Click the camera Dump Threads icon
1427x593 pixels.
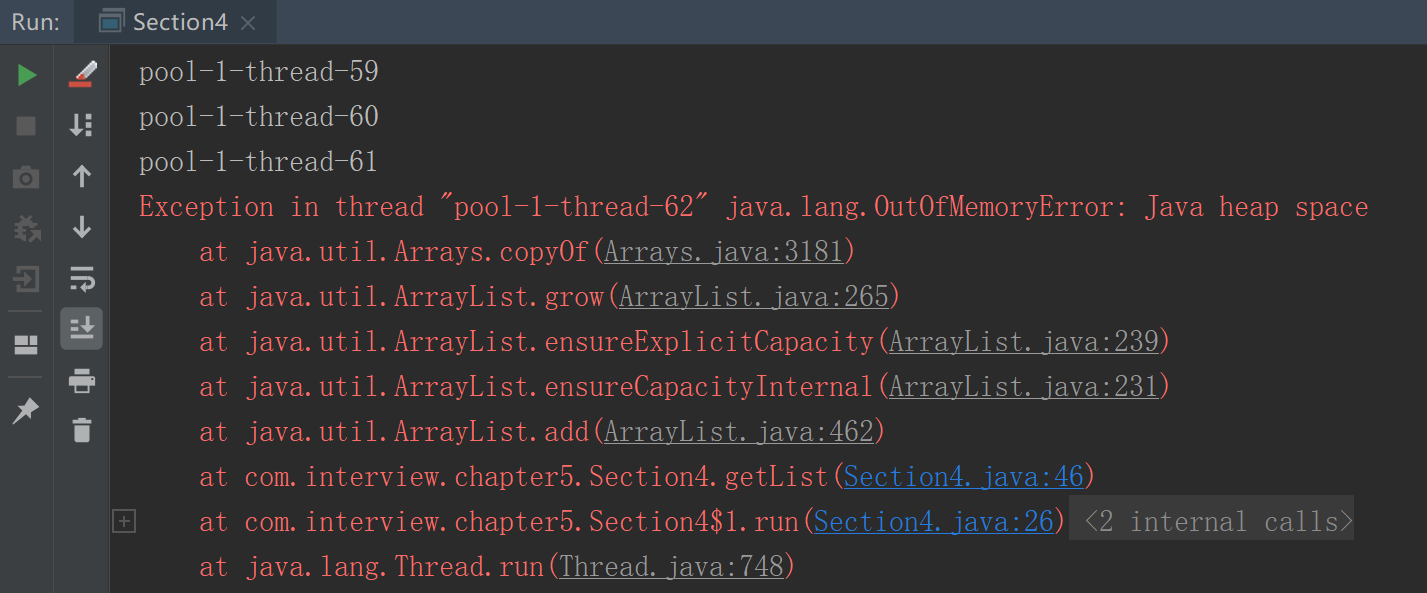coord(26,178)
